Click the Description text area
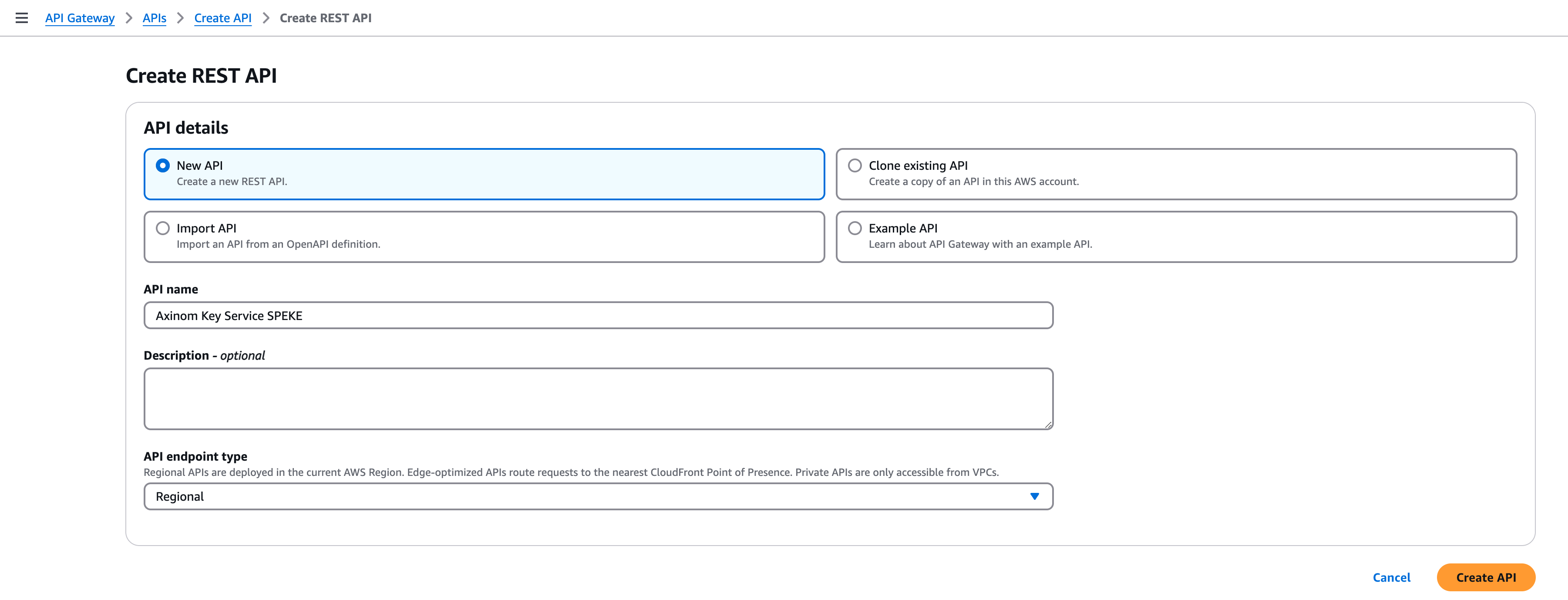Viewport: 1568px width, 600px height. click(598, 398)
